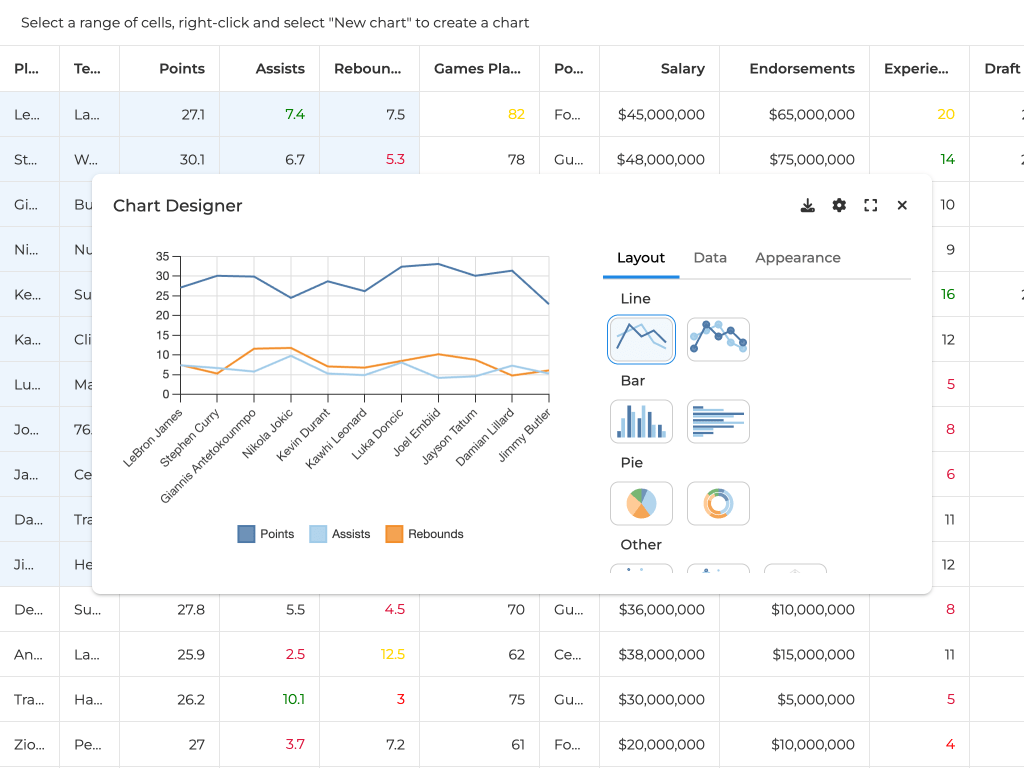Hide the Assists series via legend
The height and width of the screenshot is (768, 1024).
click(x=318, y=534)
